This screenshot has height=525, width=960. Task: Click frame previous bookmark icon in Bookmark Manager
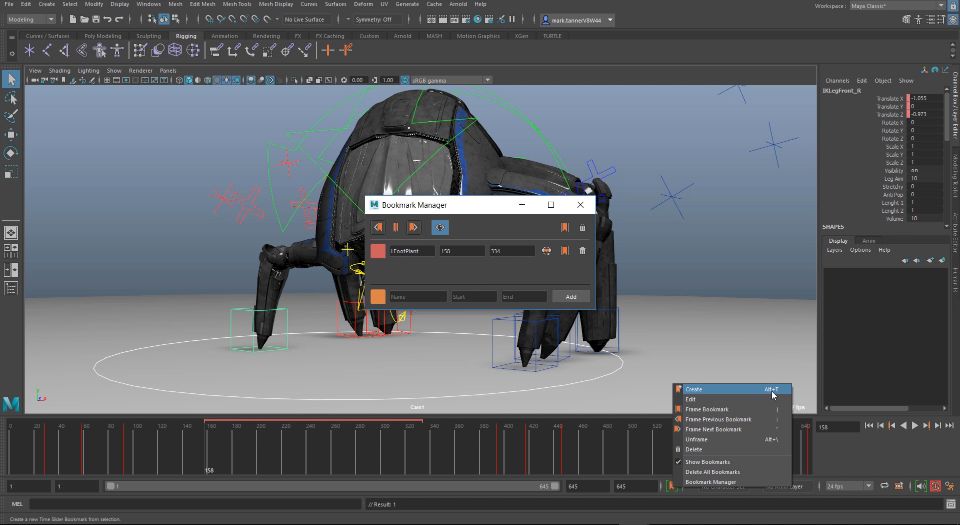[x=378, y=228]
